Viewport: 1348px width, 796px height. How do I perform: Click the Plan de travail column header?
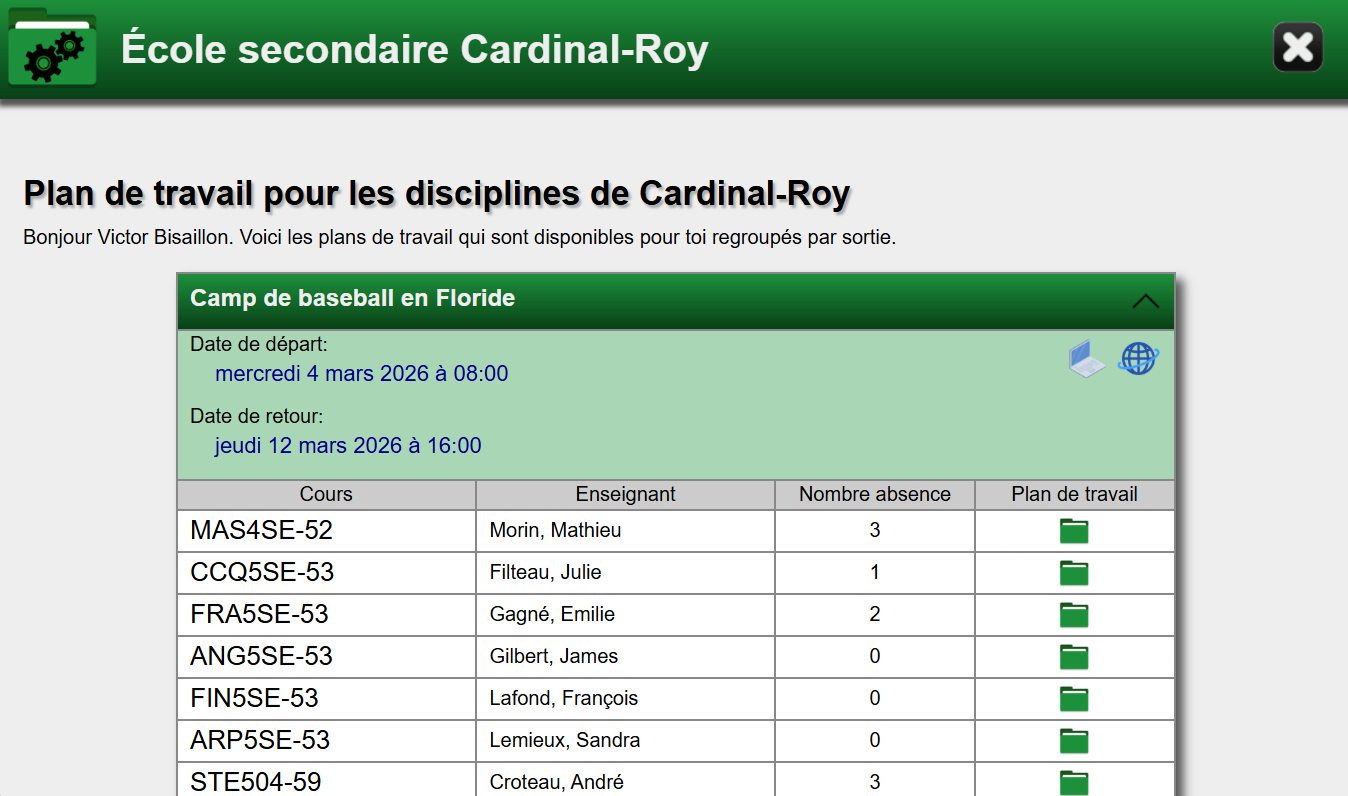point(1074,494)
